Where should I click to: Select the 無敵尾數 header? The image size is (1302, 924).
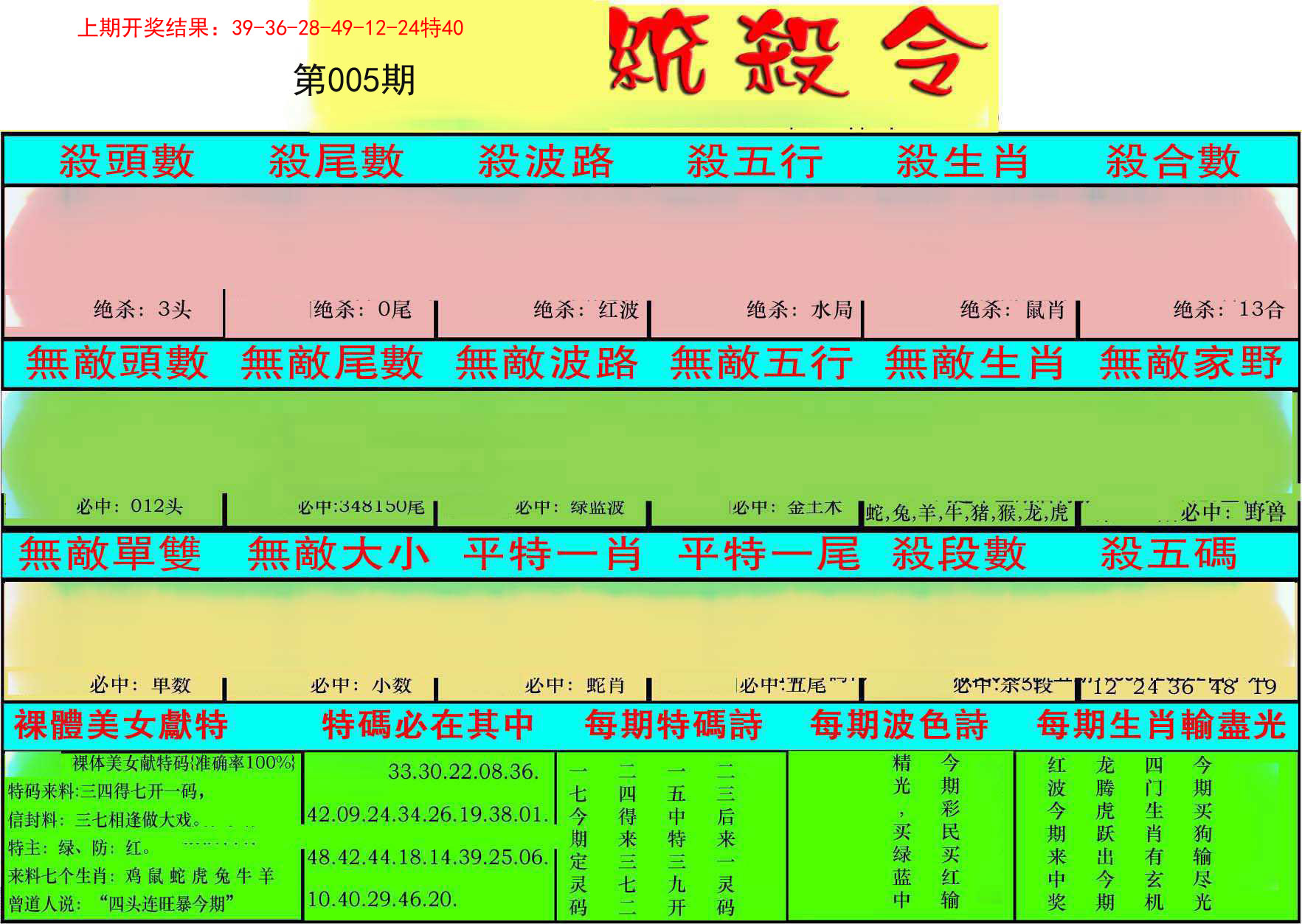click(x=331, y=364)
